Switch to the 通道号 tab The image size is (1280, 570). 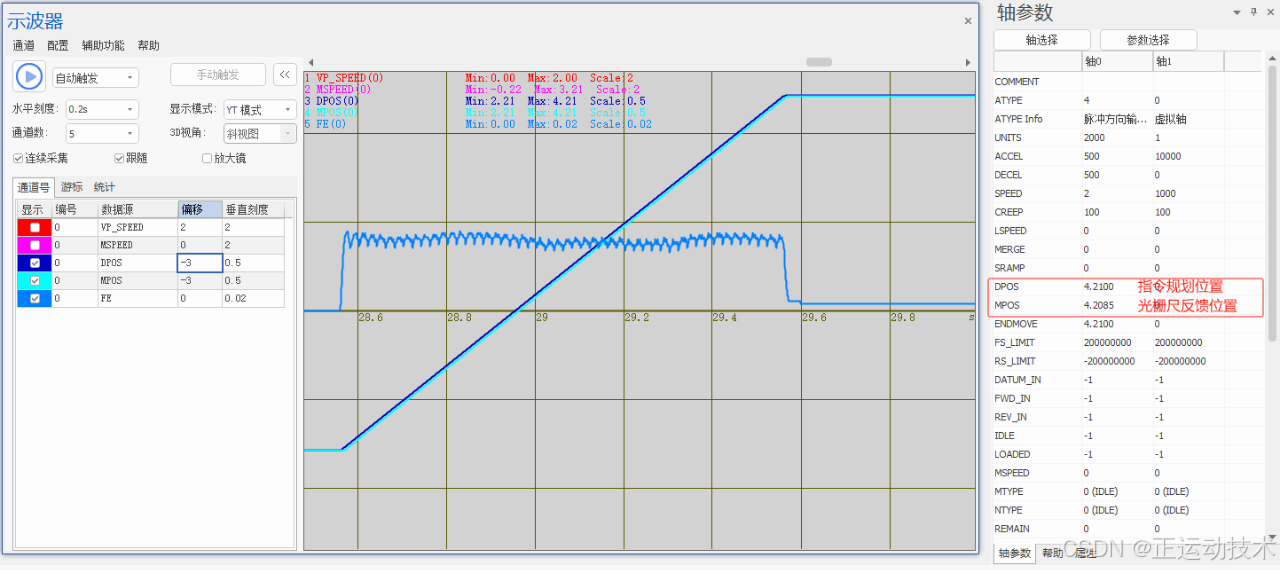tap(34, 187)
